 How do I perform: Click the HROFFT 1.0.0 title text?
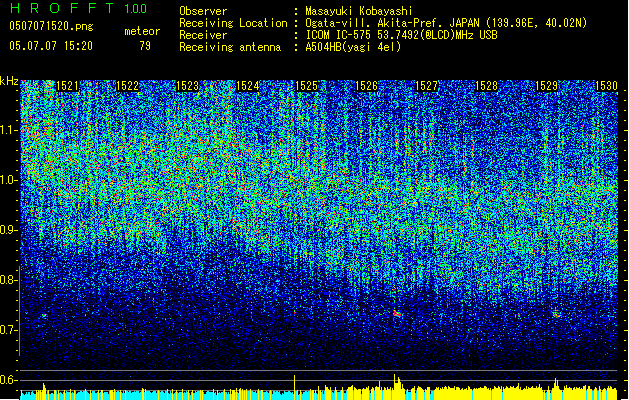[x=78, y=8]
